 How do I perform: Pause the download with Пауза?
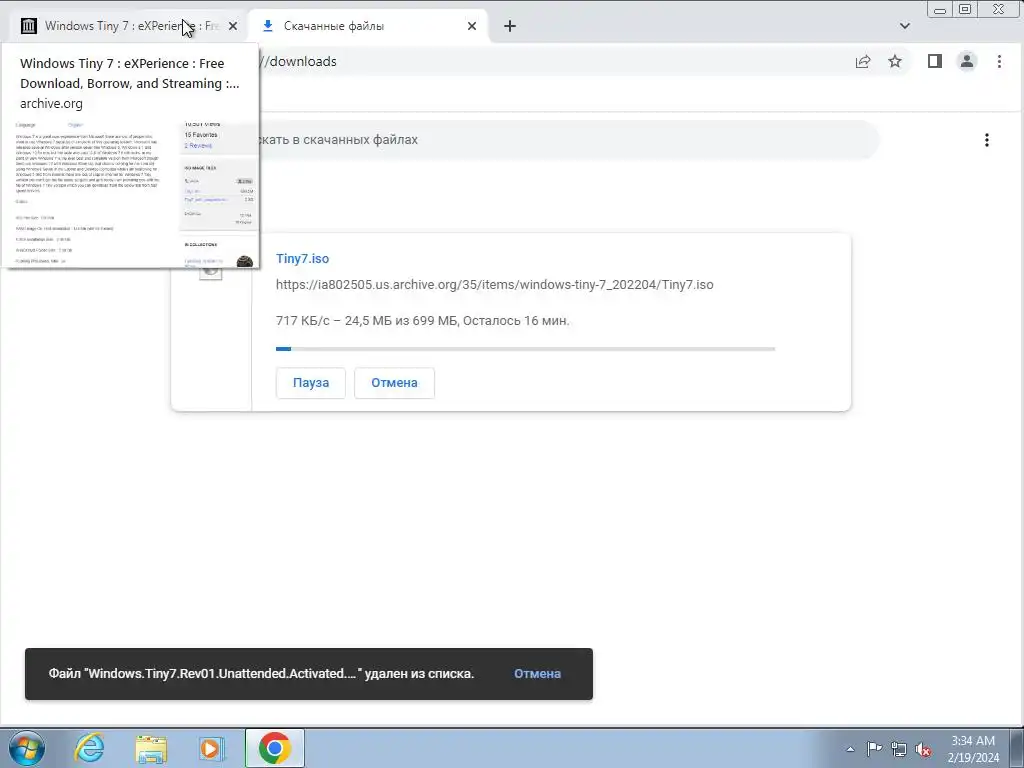(x=311, y=383)
